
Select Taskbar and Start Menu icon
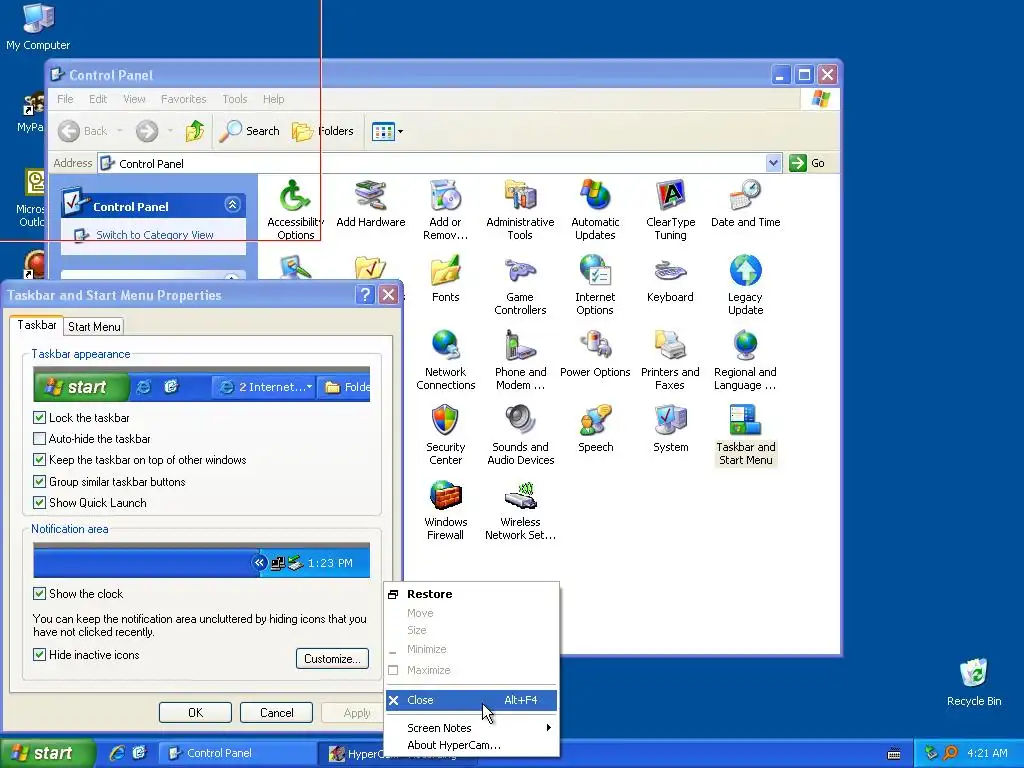coord(746,435)
